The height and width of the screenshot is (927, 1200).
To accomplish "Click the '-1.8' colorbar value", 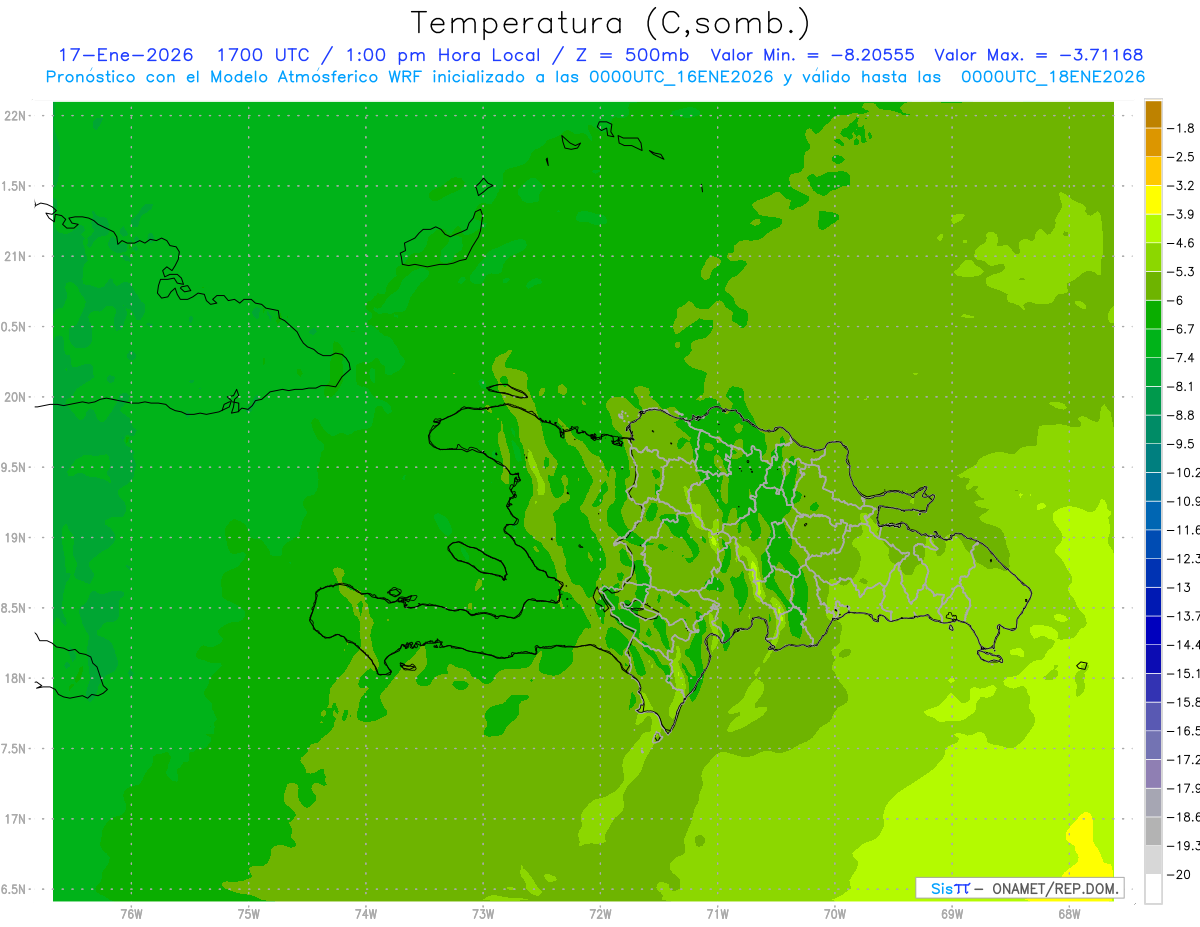I will tap(1182, 128).
